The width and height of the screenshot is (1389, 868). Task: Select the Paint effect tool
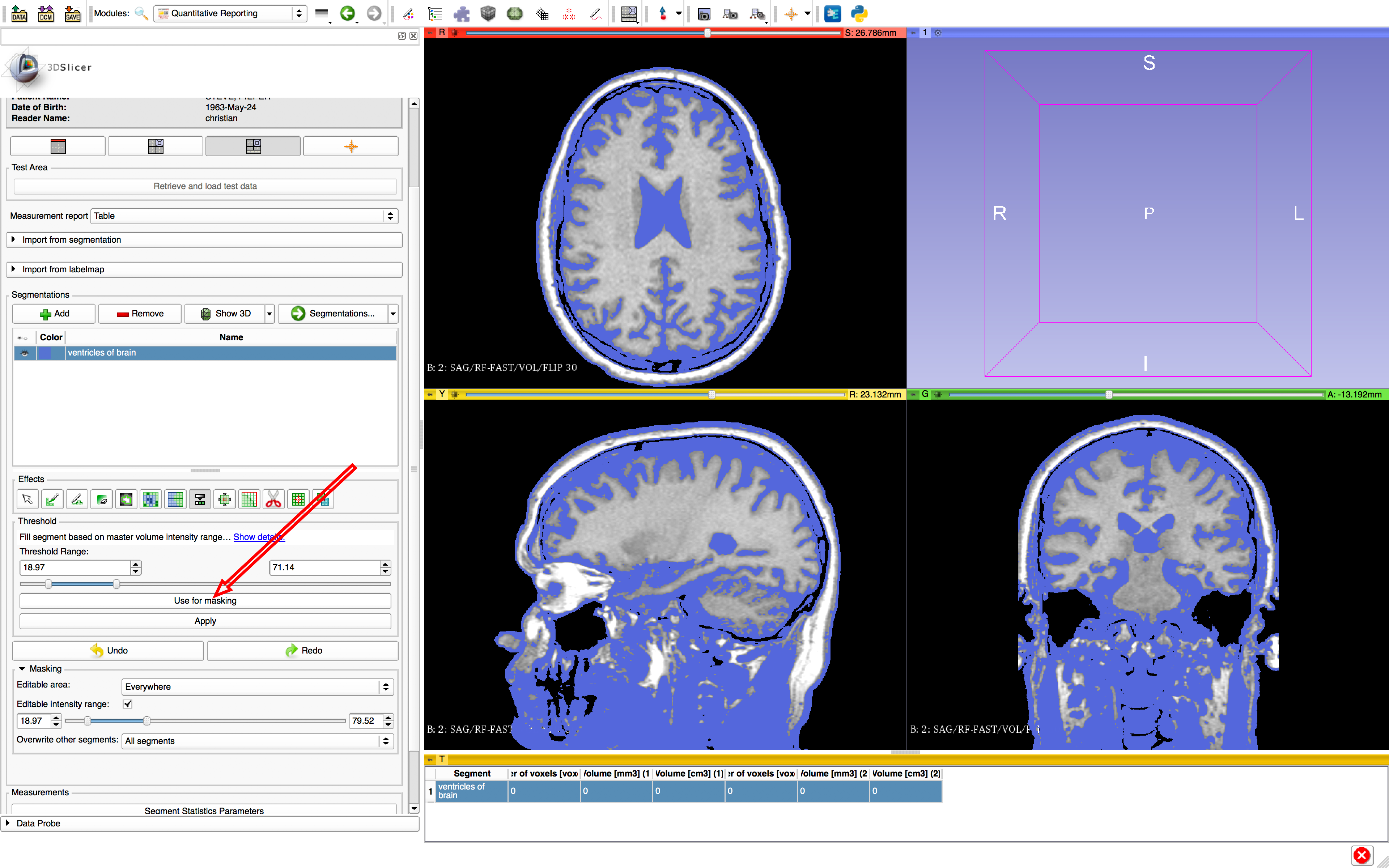(52, 499)
